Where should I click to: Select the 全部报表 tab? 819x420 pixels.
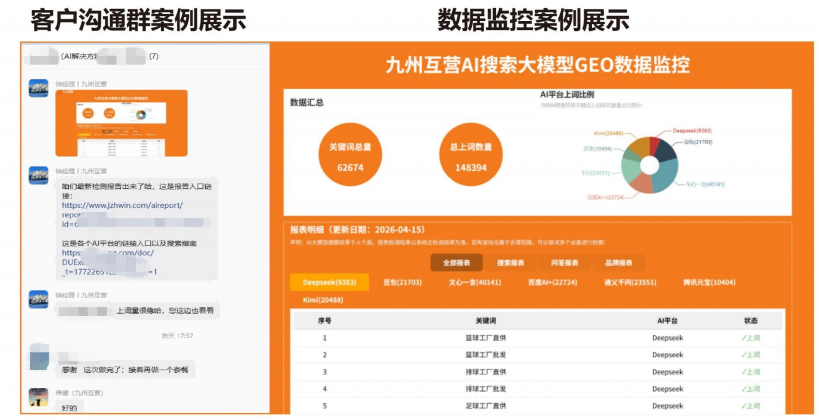pos(457,263)
